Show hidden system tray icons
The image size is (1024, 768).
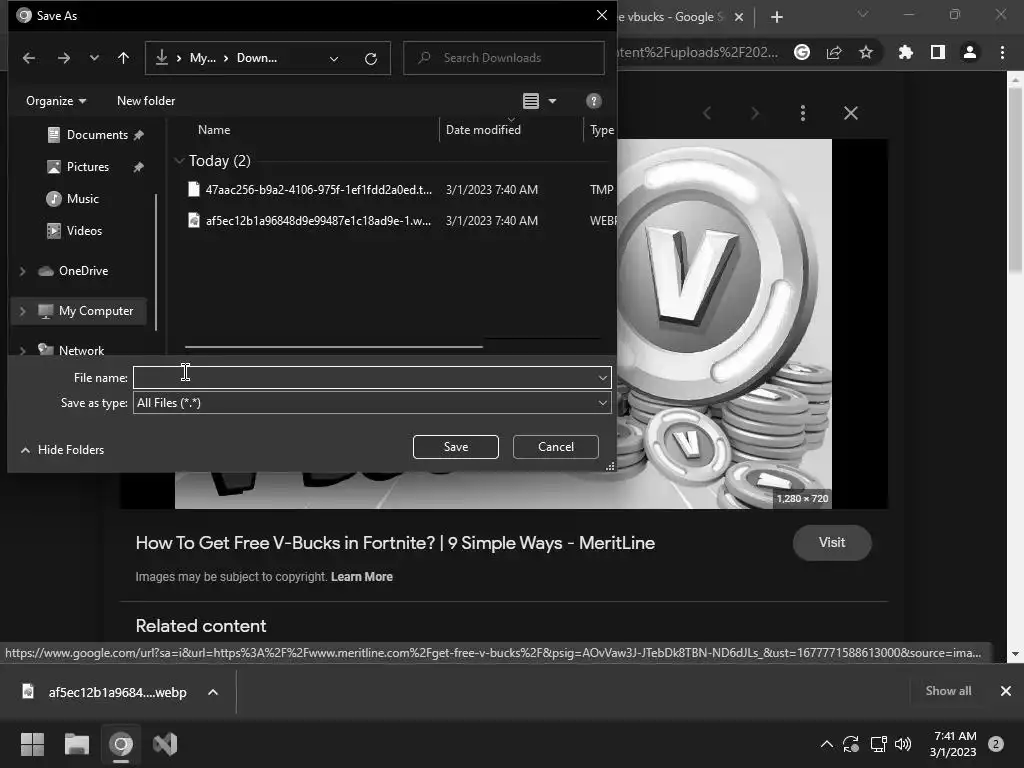[x=826, y=744]
